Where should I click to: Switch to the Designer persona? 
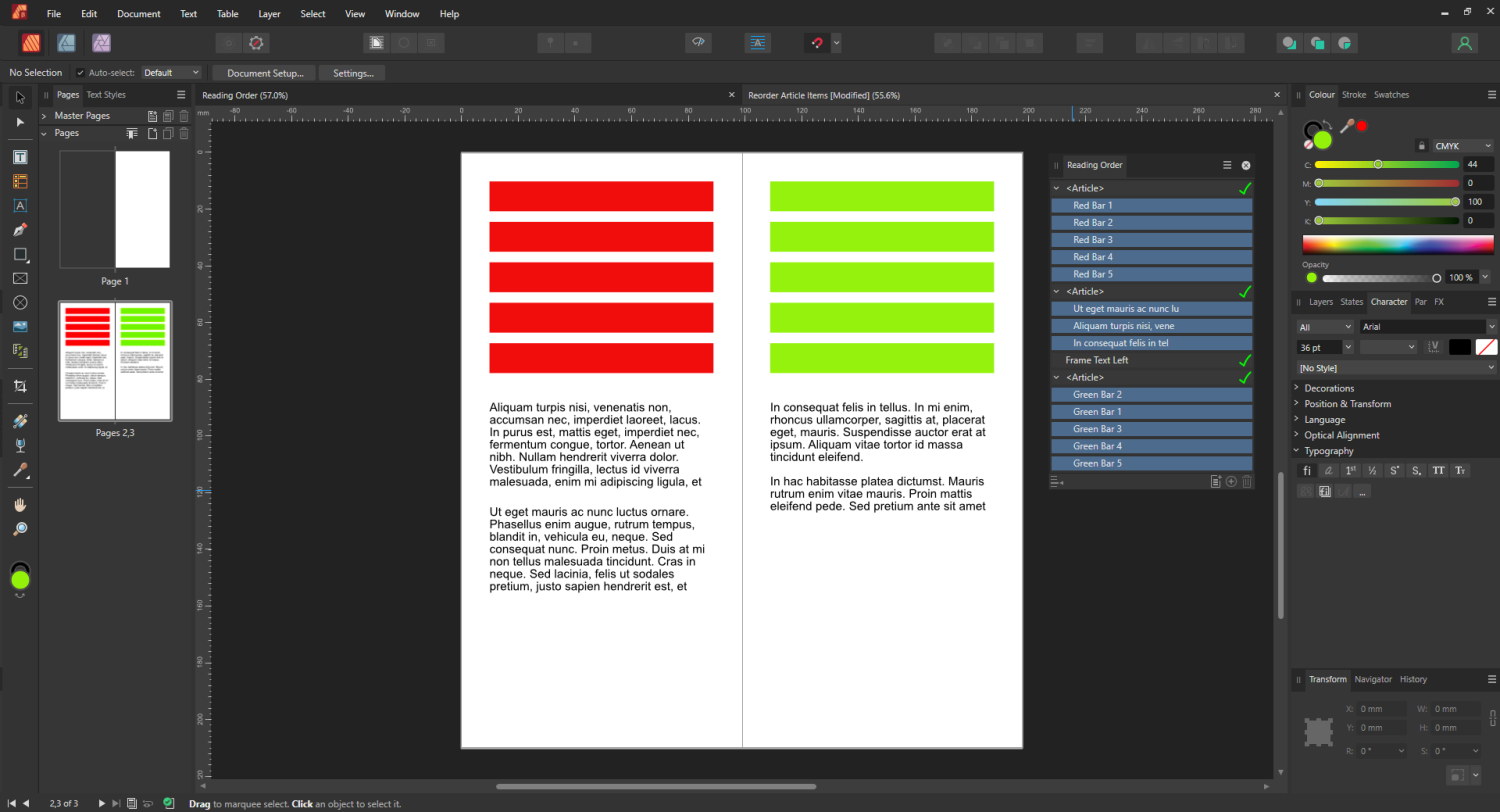point(66,43)
